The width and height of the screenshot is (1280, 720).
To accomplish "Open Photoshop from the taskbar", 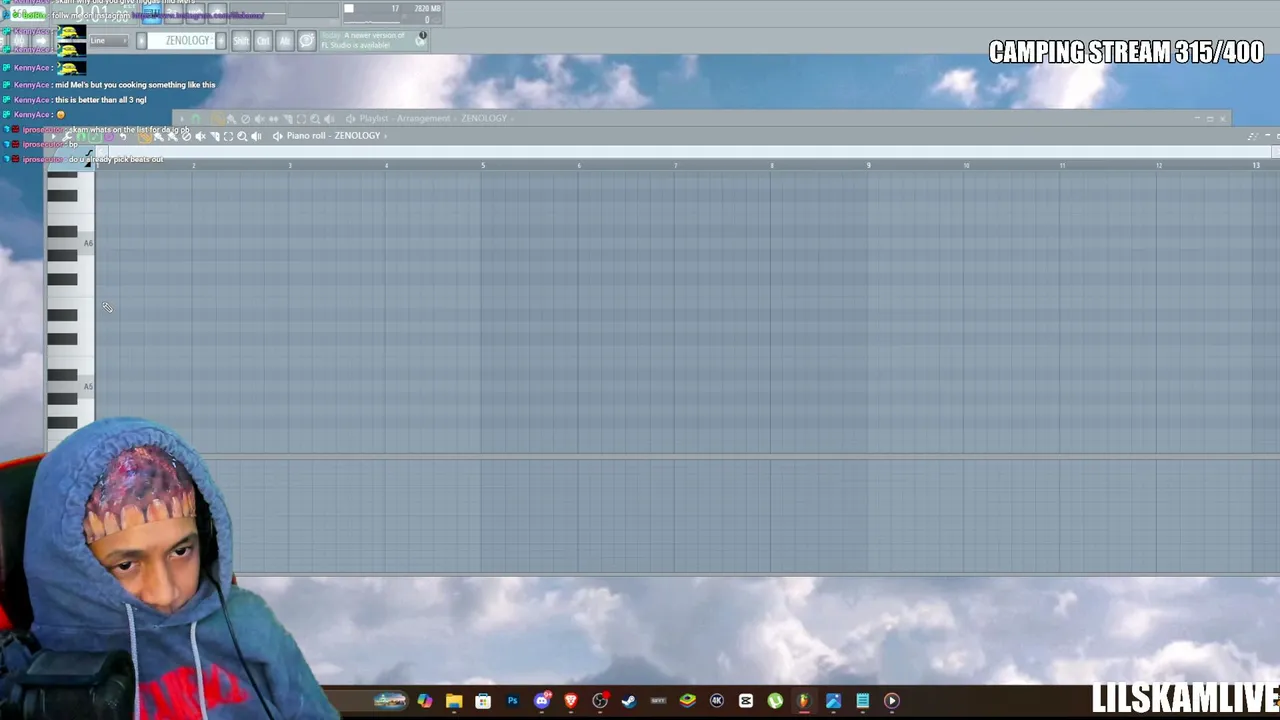I will tap(513, 700).
